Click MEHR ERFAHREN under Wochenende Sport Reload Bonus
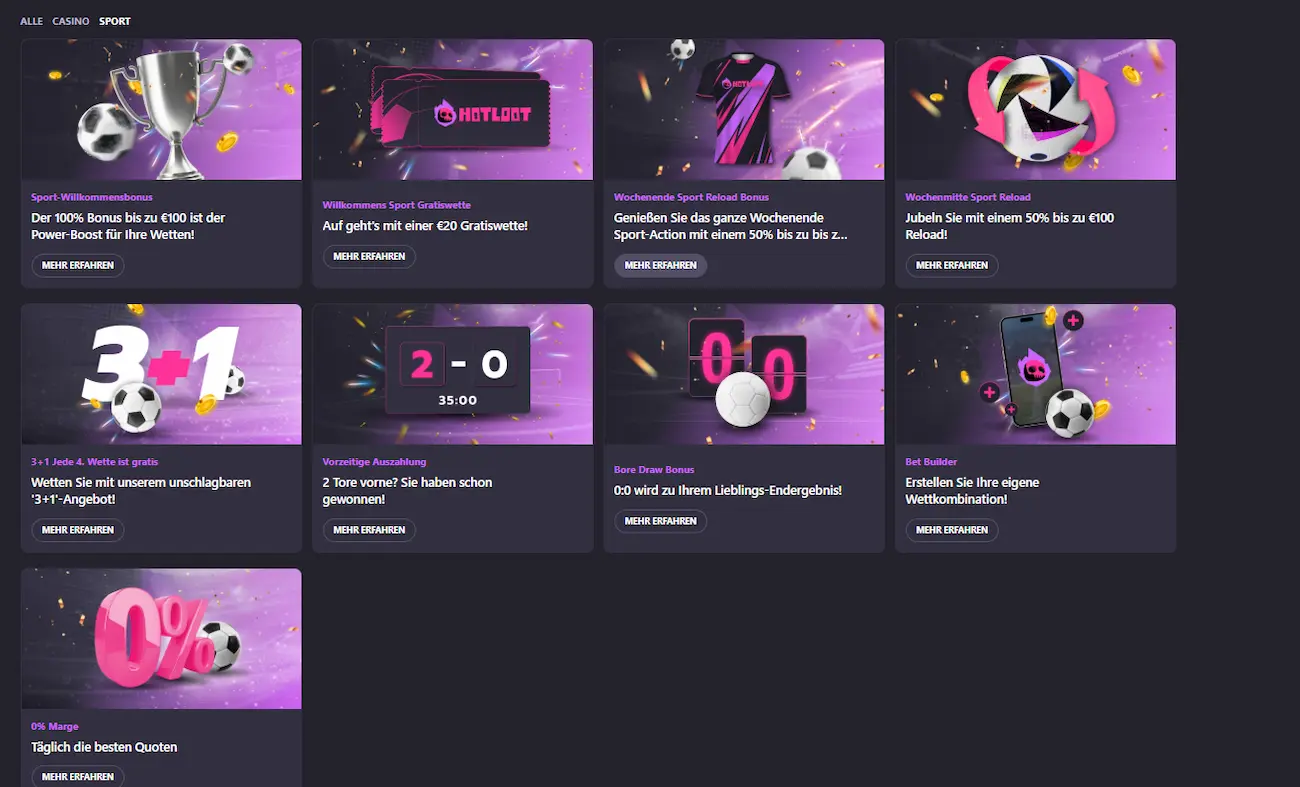The height and width of the screenshot is (787, 1300). (x=661, y=265)
